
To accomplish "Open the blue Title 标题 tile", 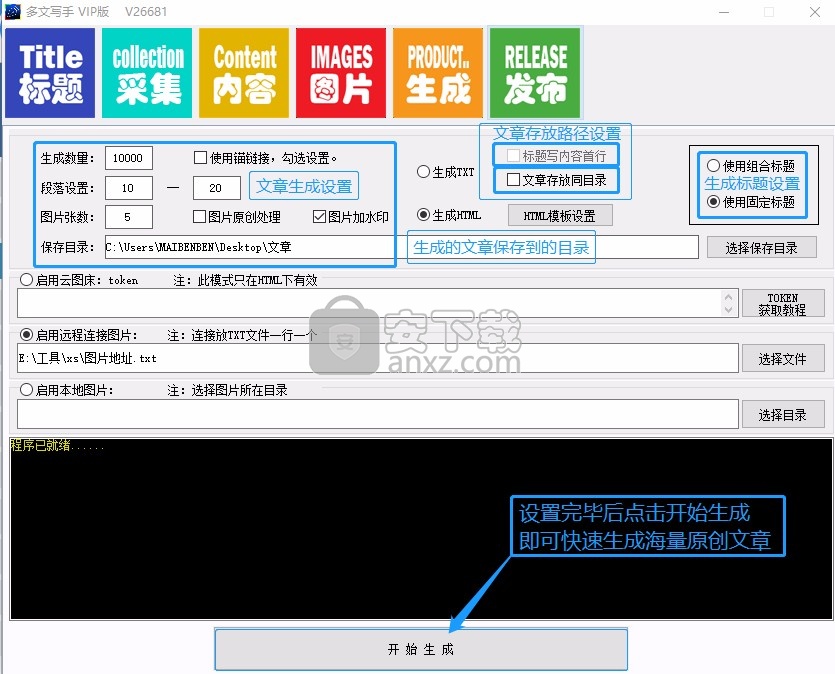I will 51,73.
